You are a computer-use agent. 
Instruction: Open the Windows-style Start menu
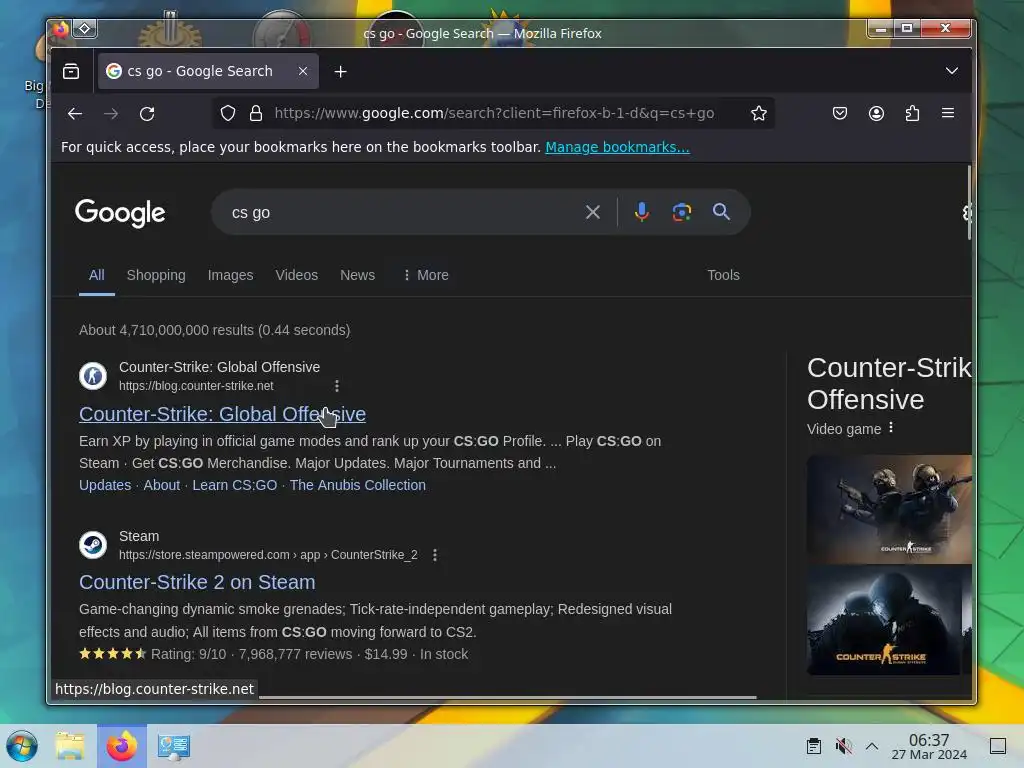(22, 746)
